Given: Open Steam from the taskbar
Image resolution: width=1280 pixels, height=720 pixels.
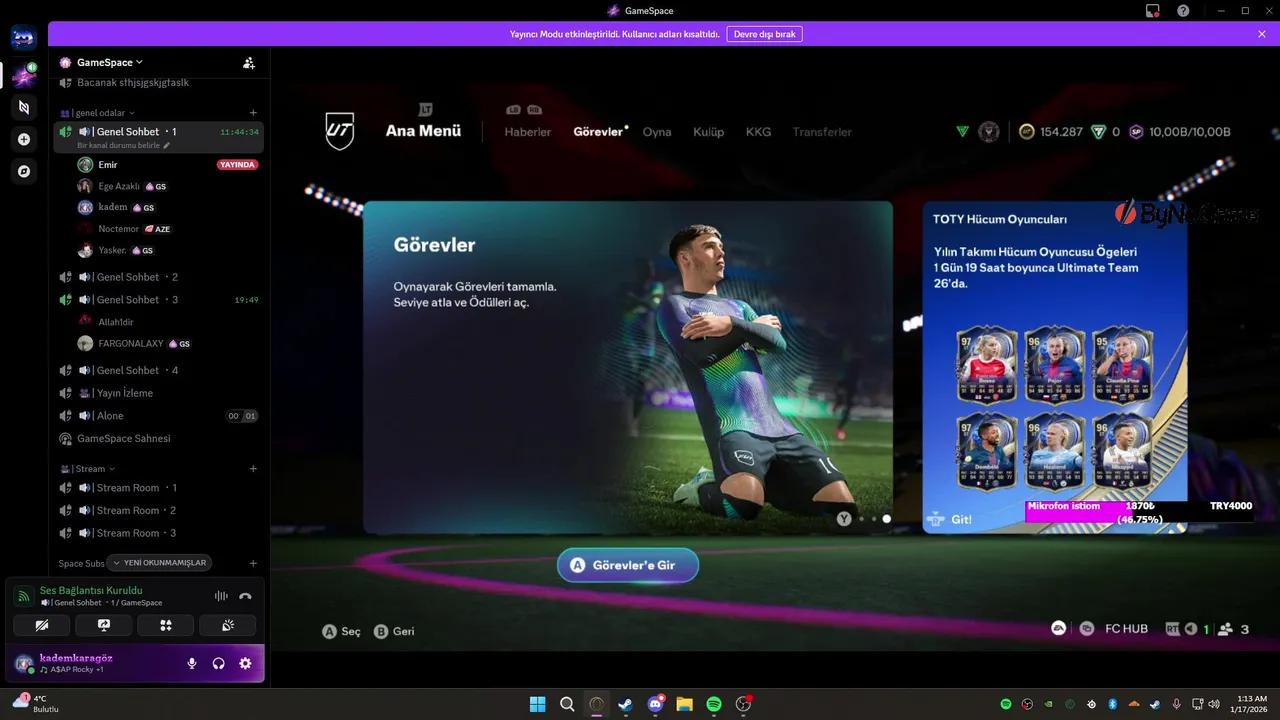Looking at the screenshot, I should pyautogui.click(x=626, y=704).
